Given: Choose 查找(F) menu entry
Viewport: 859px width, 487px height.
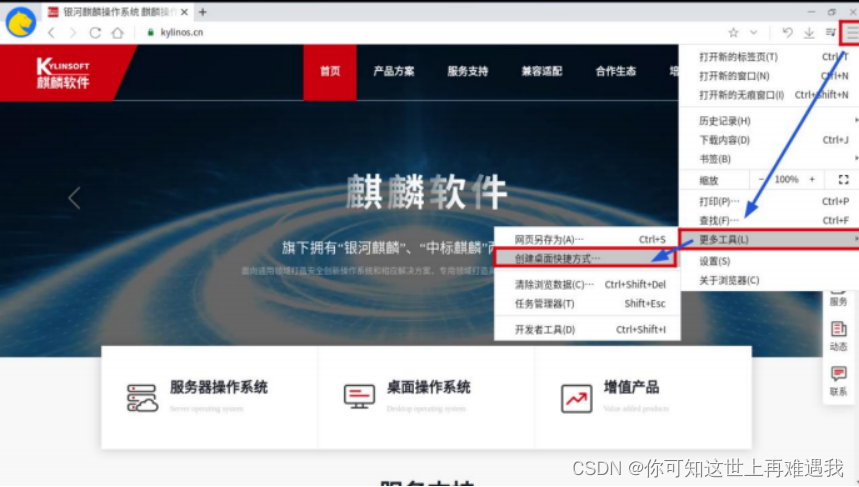Looking at the screenshot, I should tap(769, 220).
